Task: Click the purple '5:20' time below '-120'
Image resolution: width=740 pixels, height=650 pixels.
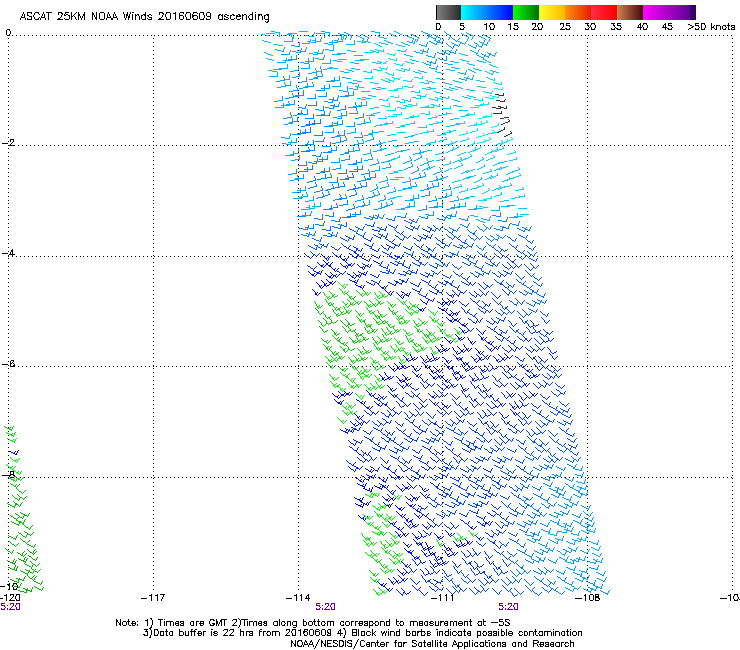Action: (x=10, y=607)
